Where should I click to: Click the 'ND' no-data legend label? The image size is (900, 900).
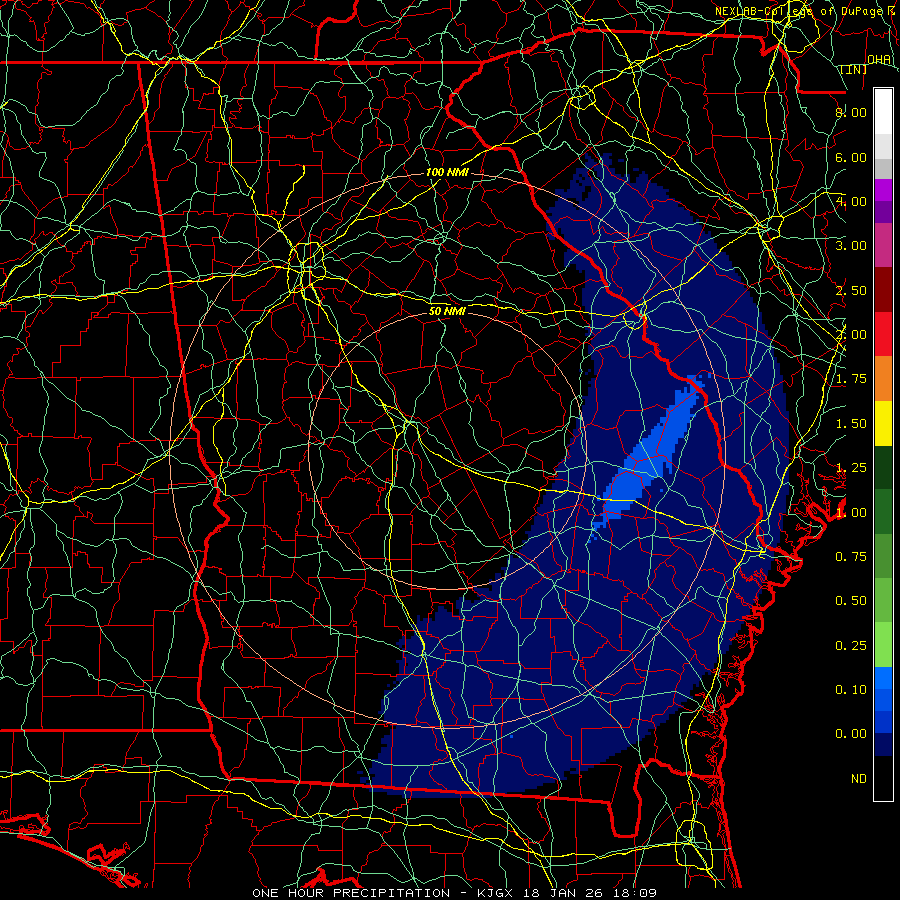pos(859,779)
